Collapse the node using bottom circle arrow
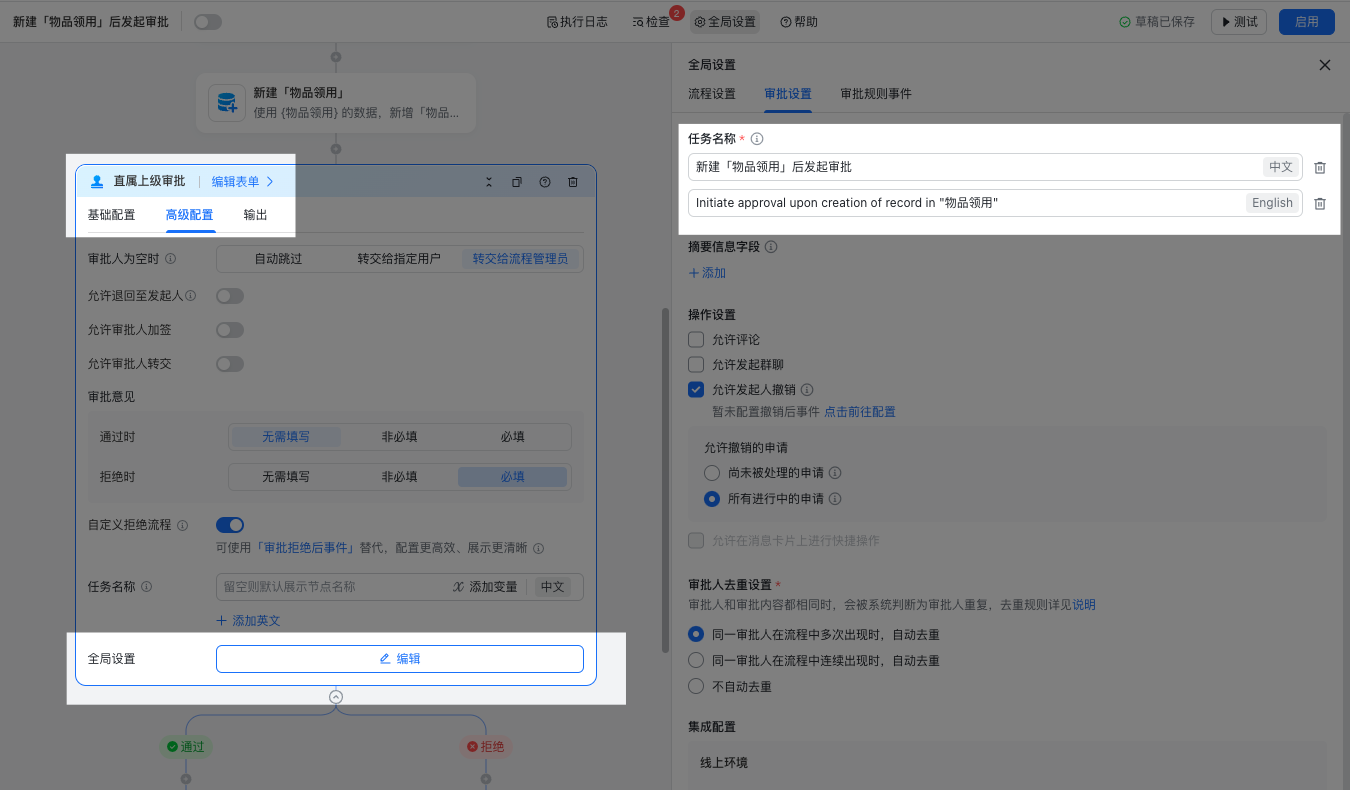The height and width of the screenshot is (790, 1350). pyautogui.click(x=336, y=697)
